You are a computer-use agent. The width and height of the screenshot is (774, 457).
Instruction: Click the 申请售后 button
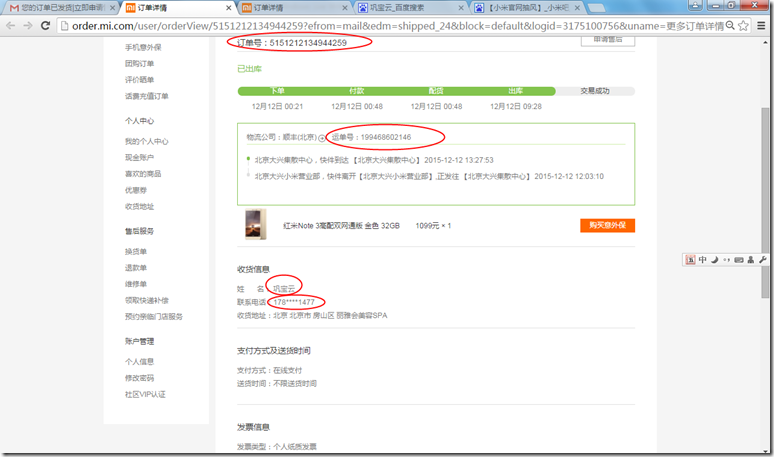tap(608, 40)
